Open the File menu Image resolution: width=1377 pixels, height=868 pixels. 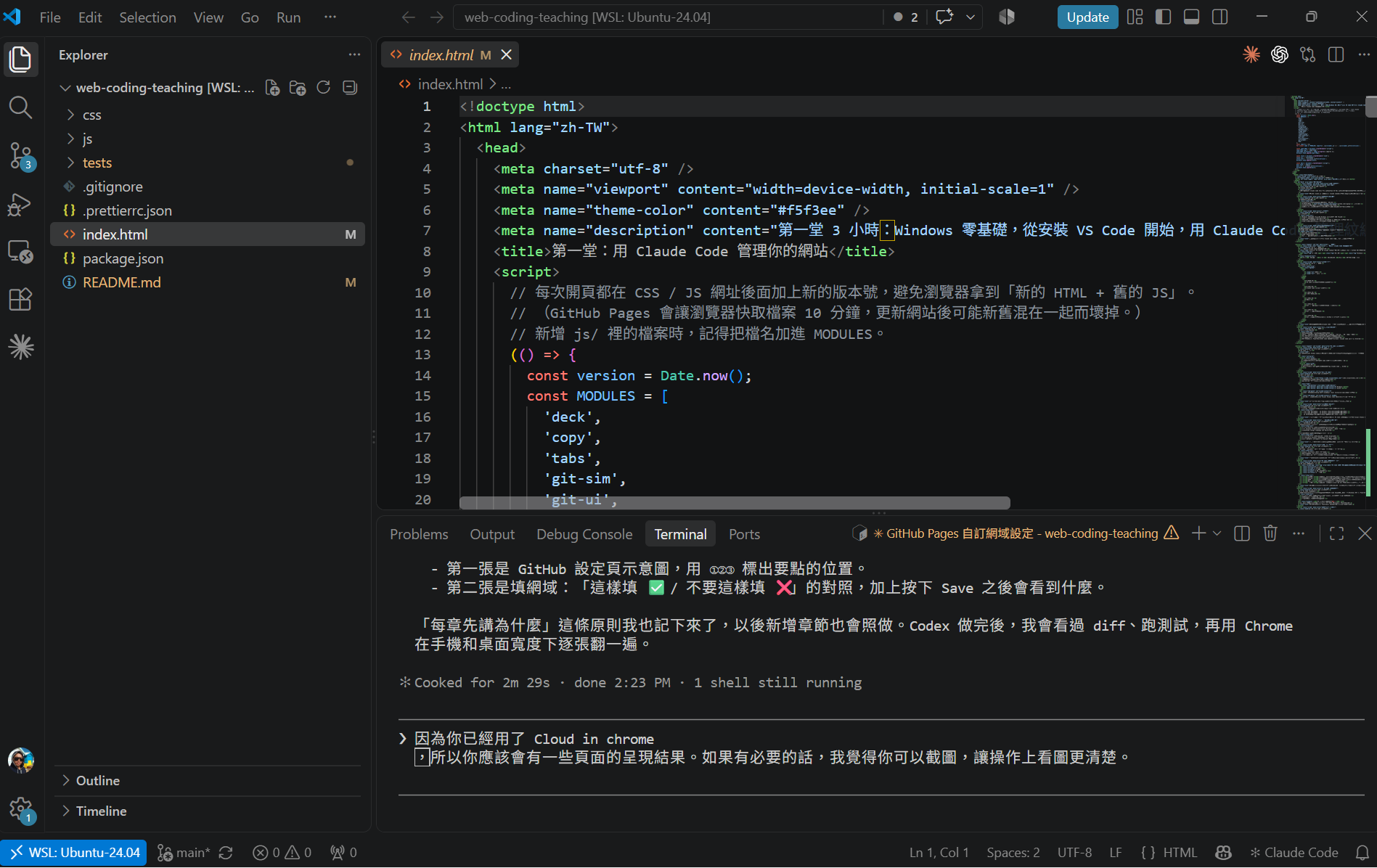click(x=50, y=17)
